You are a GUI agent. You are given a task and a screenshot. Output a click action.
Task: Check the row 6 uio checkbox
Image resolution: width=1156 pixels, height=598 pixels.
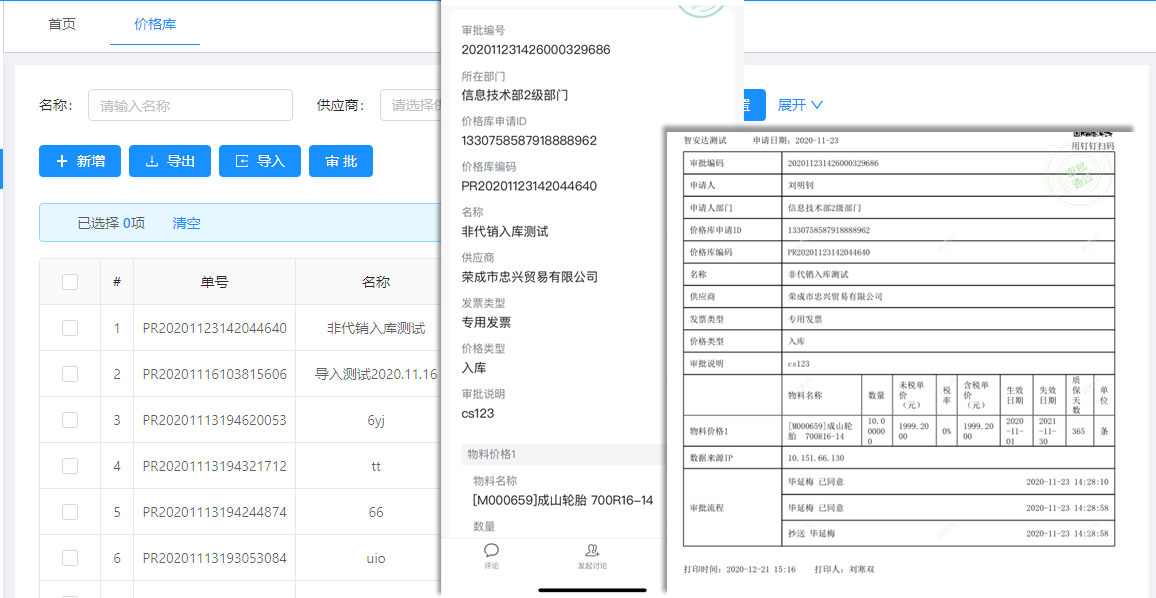(x=70, y=558)
